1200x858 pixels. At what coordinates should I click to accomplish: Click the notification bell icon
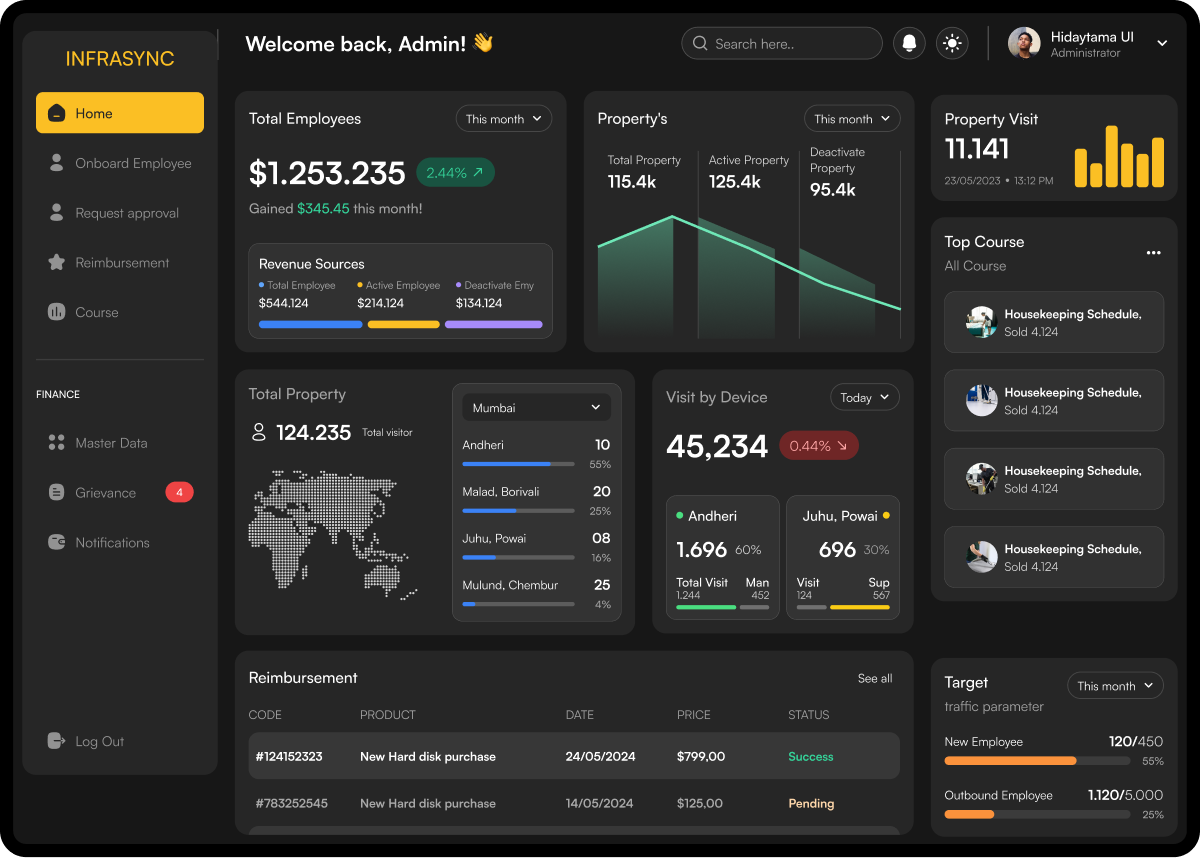[x=909, y=43]
